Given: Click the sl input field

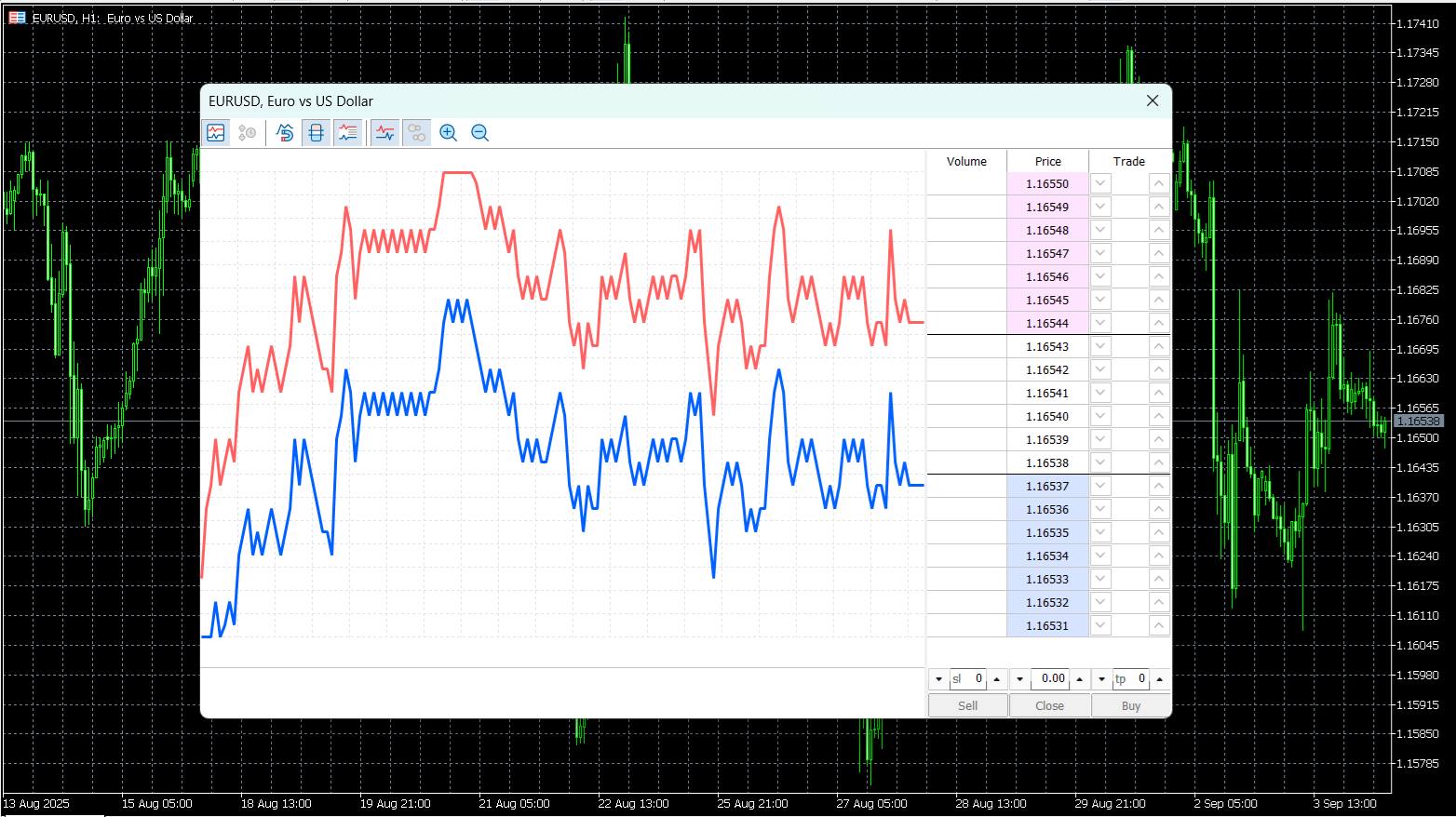Looking at the screenshot, I should click(967, 679).
